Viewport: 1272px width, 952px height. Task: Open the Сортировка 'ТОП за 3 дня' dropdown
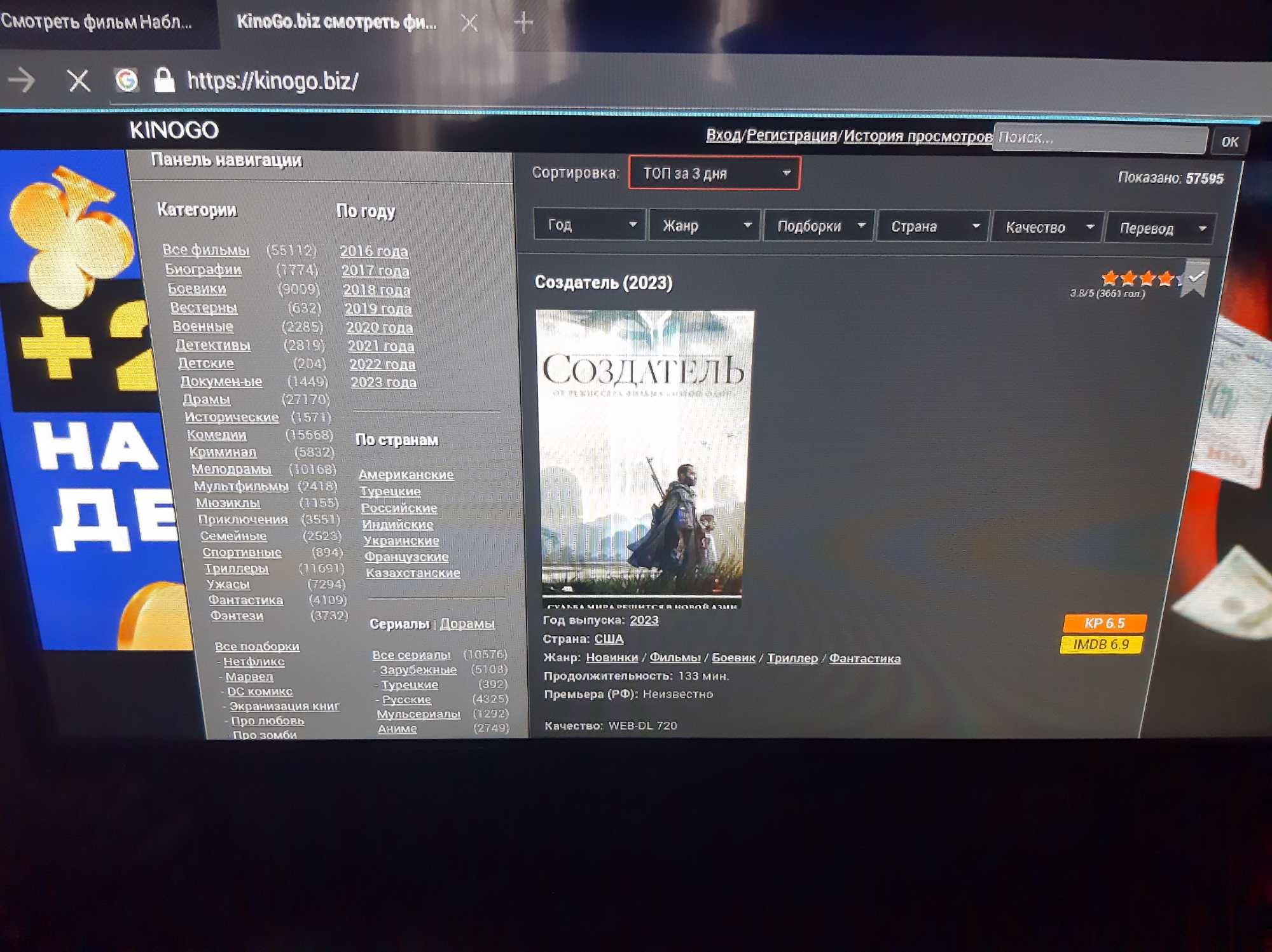(714, 173)
